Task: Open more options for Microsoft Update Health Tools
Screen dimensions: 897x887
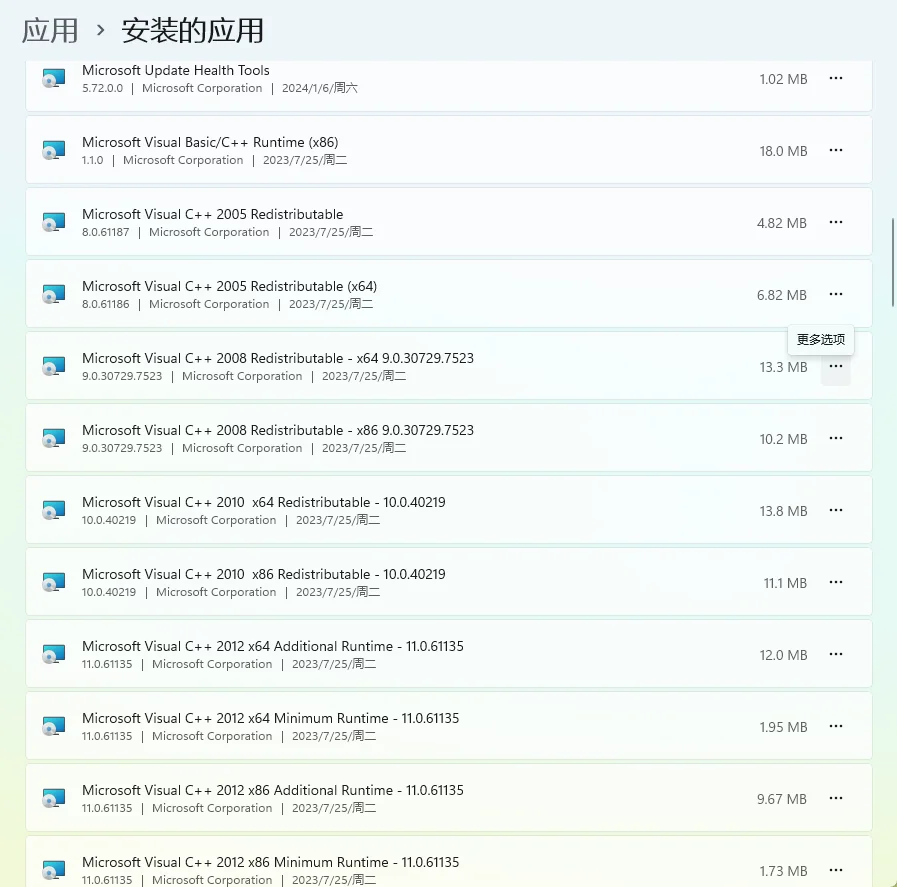Action: 836,78
